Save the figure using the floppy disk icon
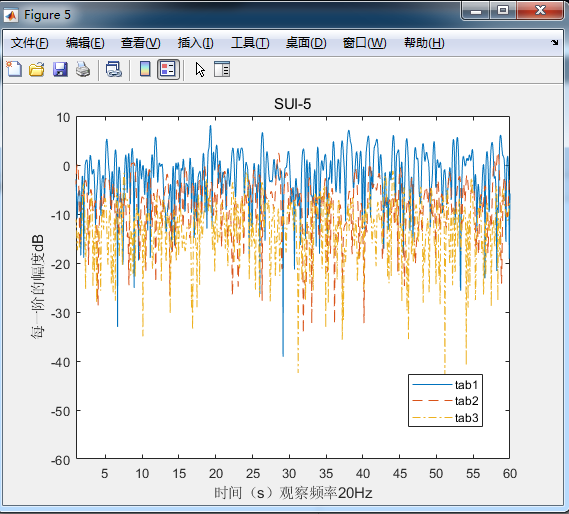The height and width of the screenshot is (514, 569). (x=60, y=69)
